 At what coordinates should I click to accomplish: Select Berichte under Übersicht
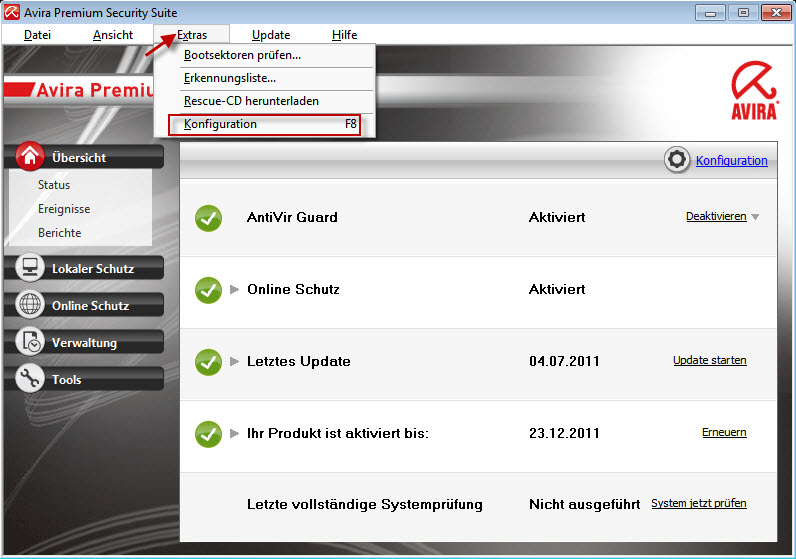coord(59,233)
